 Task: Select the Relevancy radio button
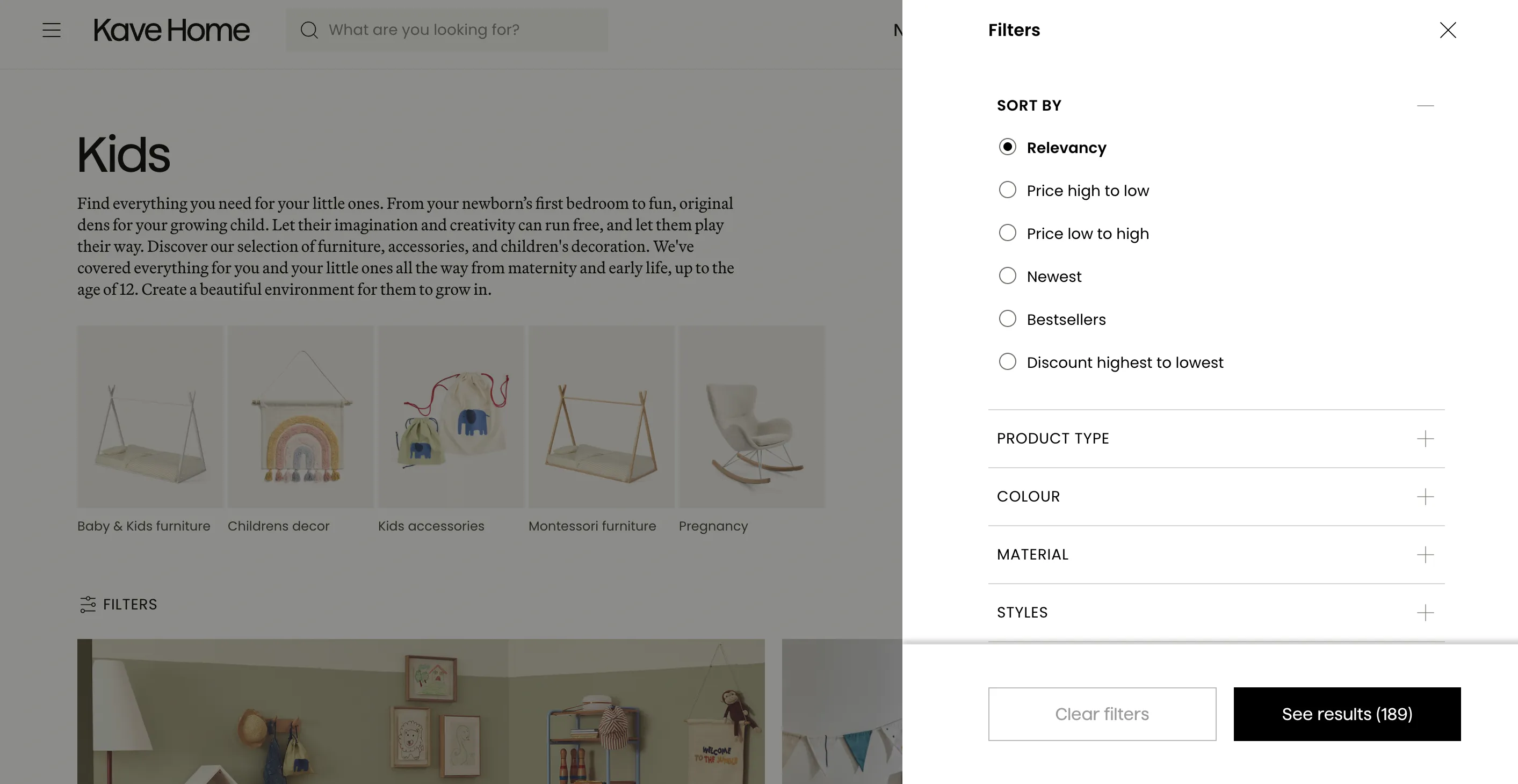coord(1007,147)
